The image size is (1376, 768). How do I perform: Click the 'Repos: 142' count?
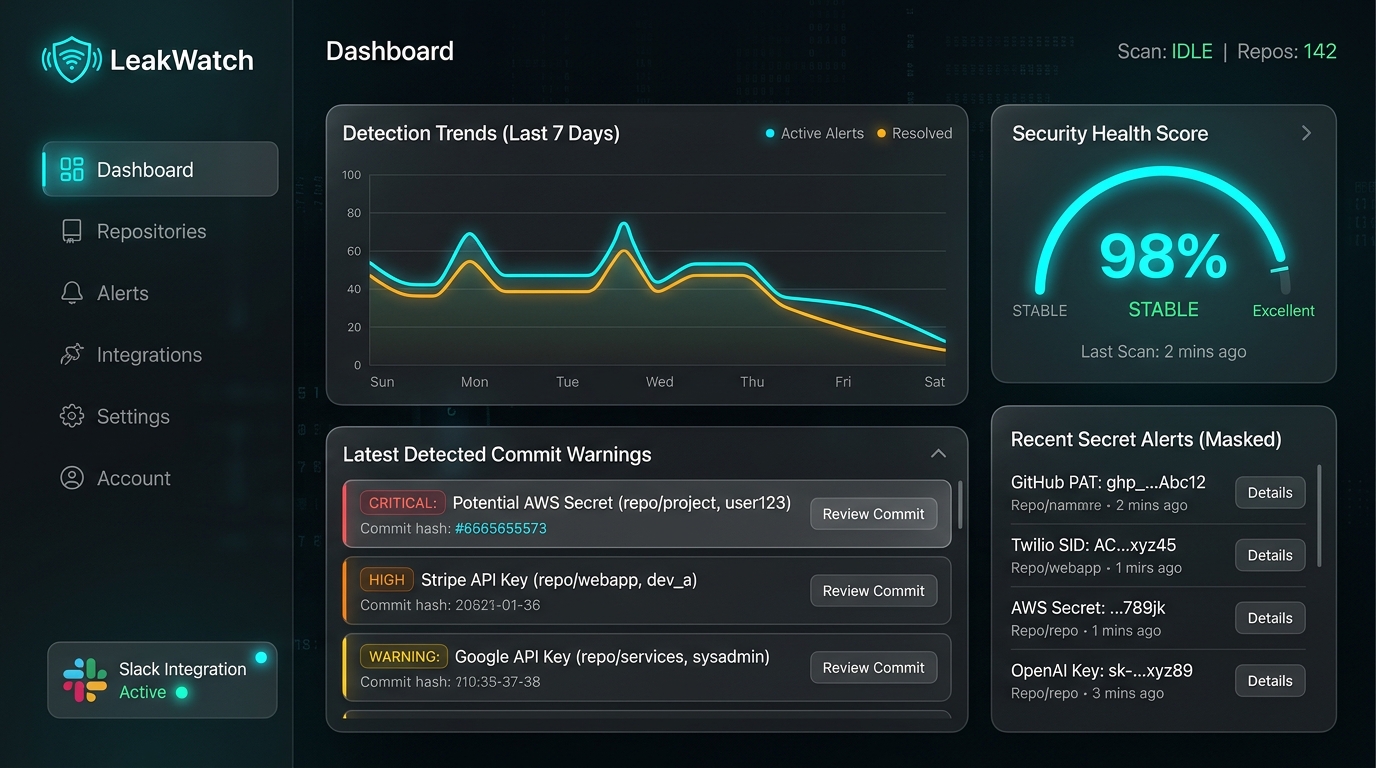[x=1287, y=51]
